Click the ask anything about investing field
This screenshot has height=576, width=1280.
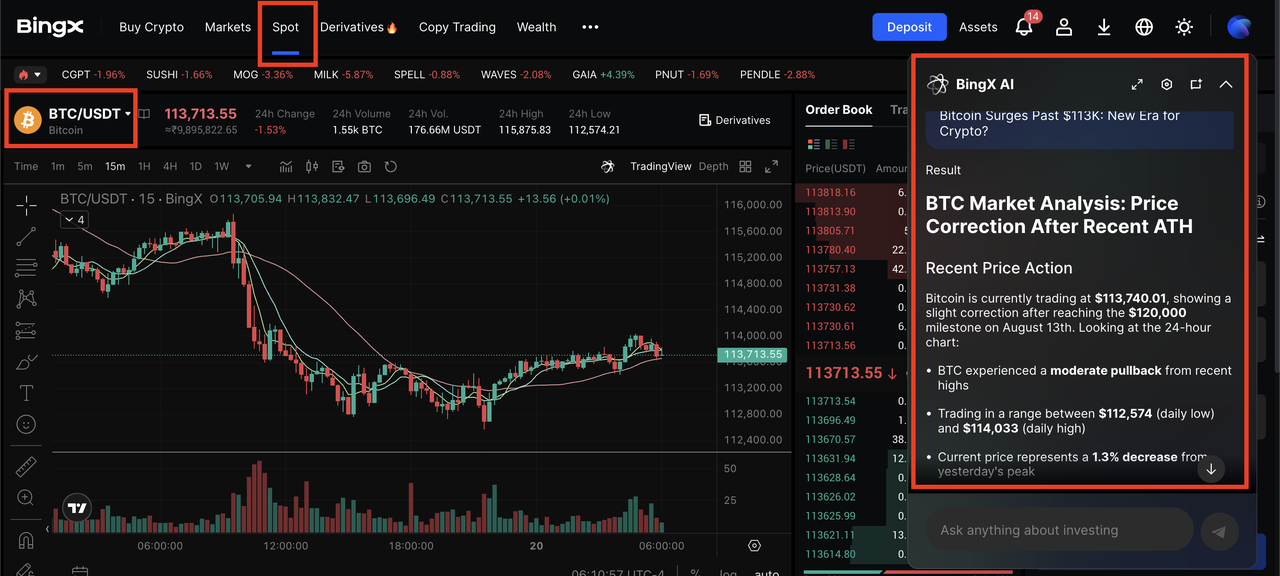(x=1059, y=531)
